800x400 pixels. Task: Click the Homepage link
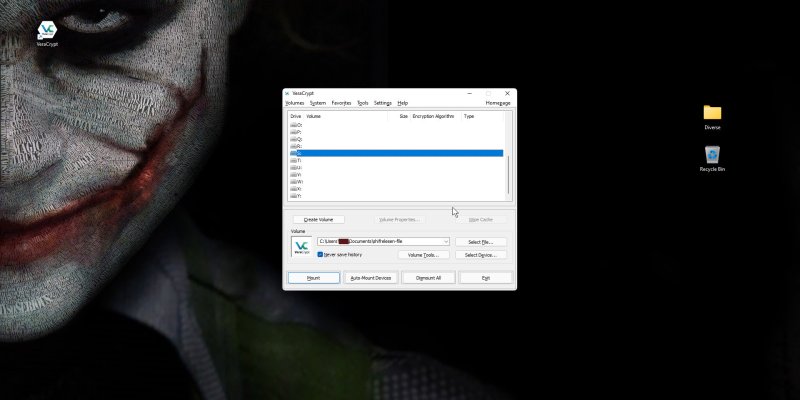click(x=498, y=103)
